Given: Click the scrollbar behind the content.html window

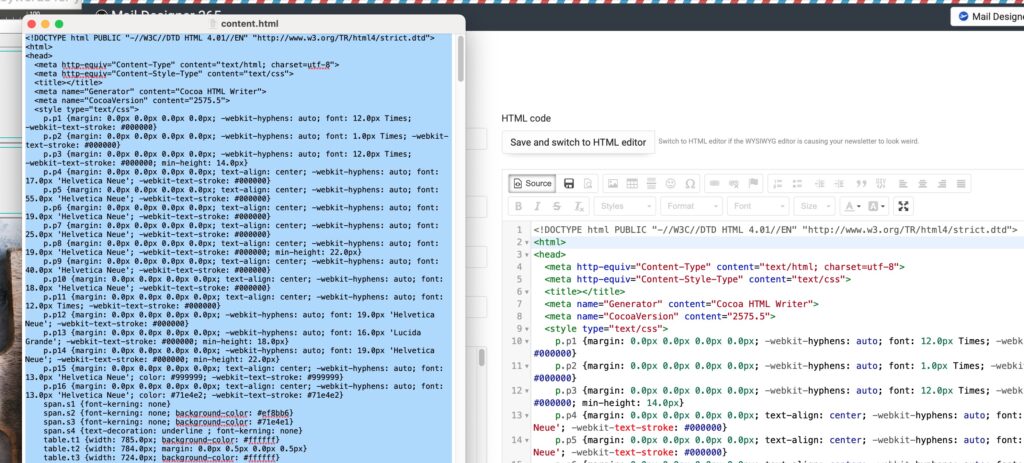Looking at the screenshot, I should pos(482,357).
